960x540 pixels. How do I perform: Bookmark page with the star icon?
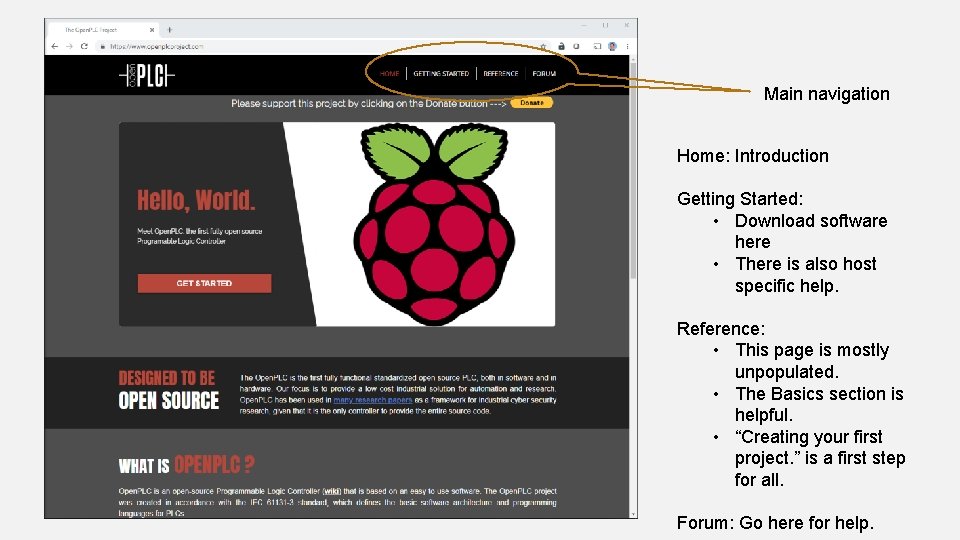542,47
